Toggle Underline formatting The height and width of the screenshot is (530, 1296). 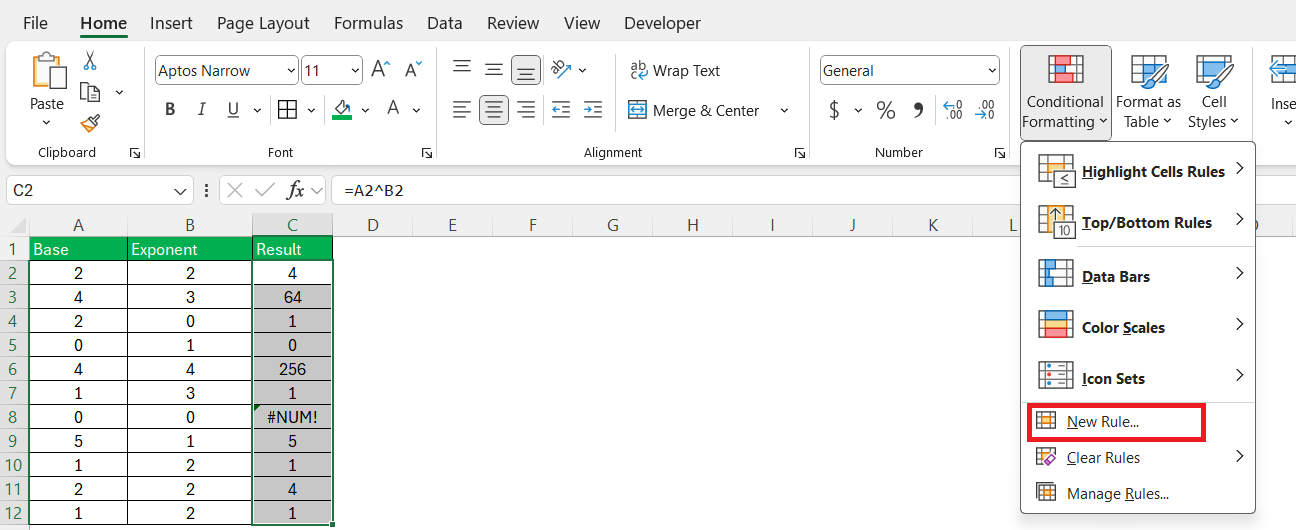(x=233, y=110)
